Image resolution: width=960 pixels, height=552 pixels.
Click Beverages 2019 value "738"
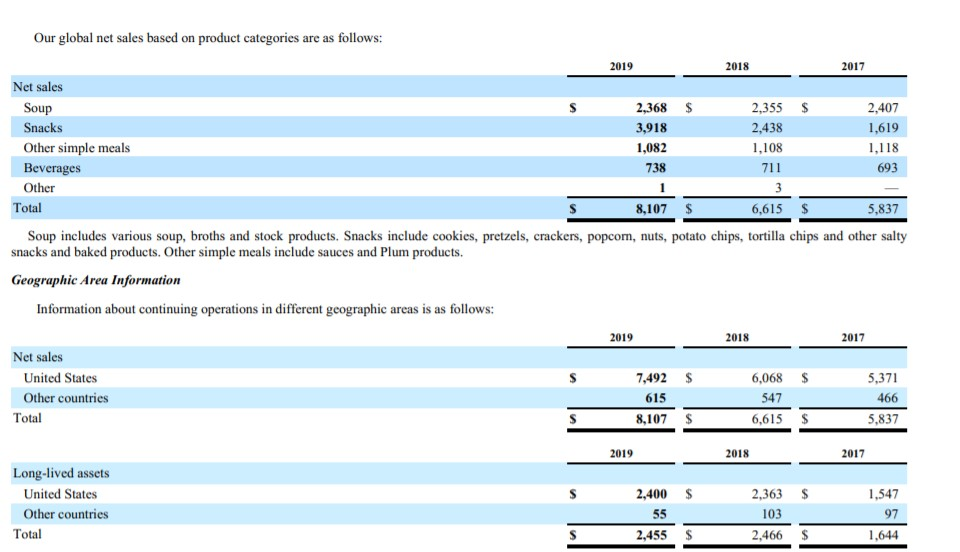(656, 168)
